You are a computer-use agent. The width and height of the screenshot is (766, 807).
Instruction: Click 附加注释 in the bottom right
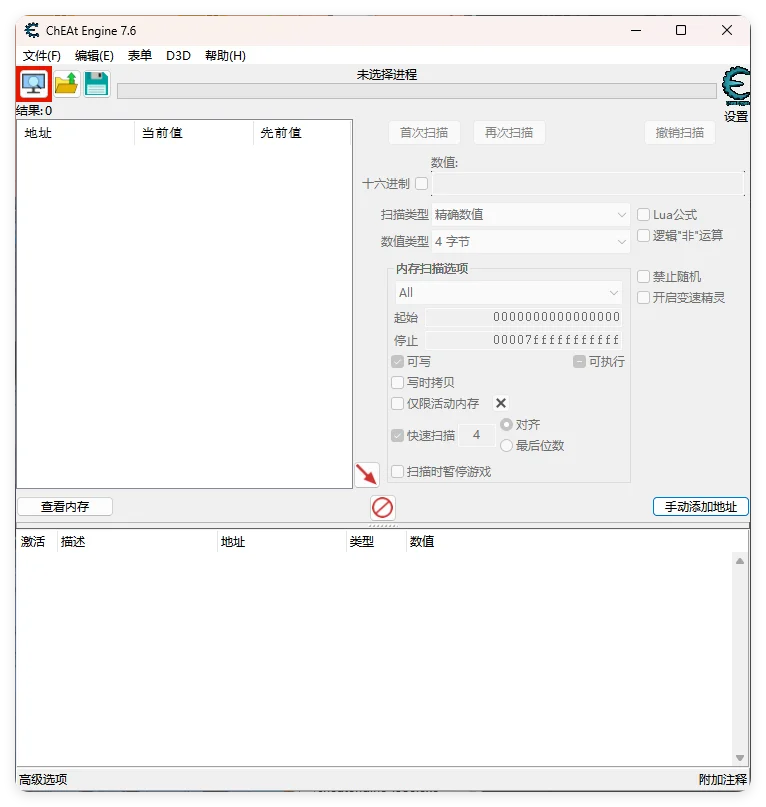click(723, 779)
